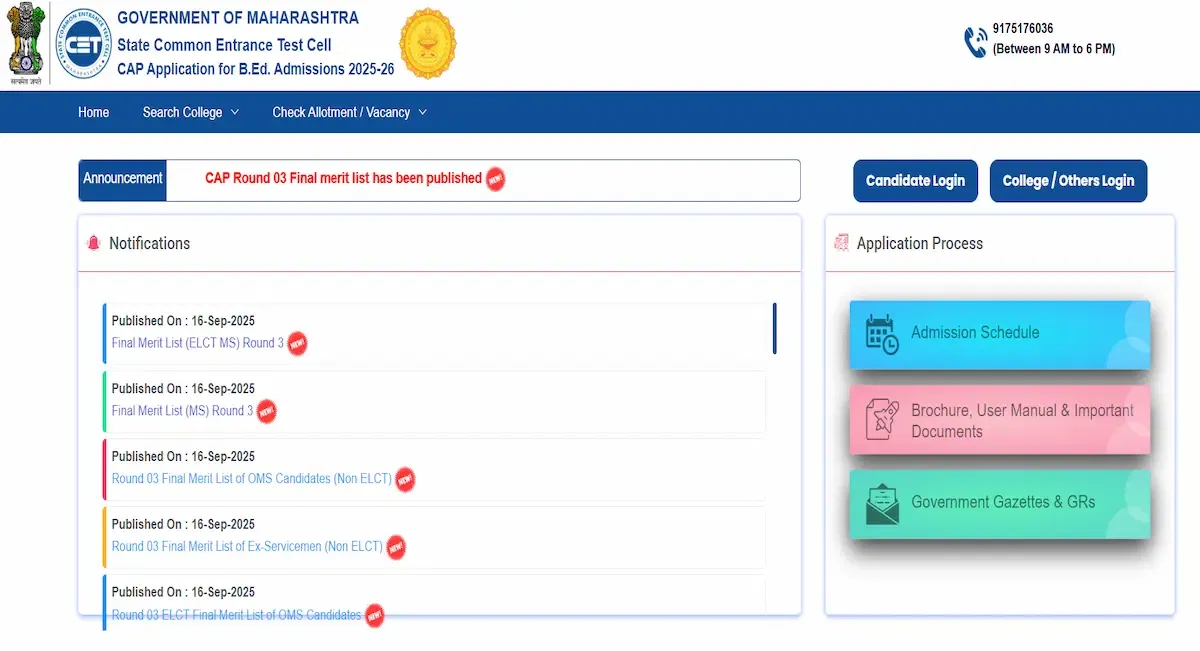
Task: Click Published On date above OMS Candidates (Non ELCT)
Action: coord(183,457)
